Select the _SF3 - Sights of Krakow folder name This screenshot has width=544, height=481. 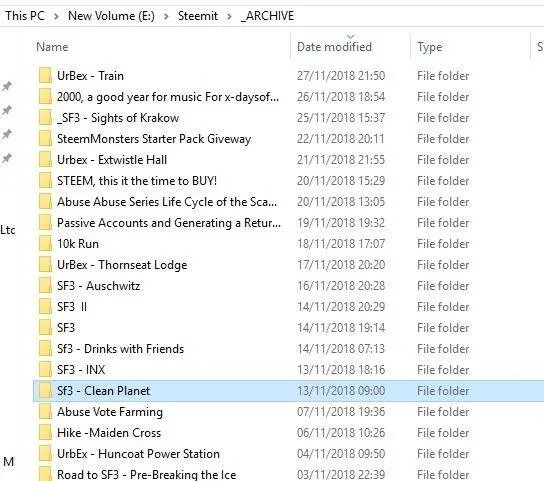point(118,118)
